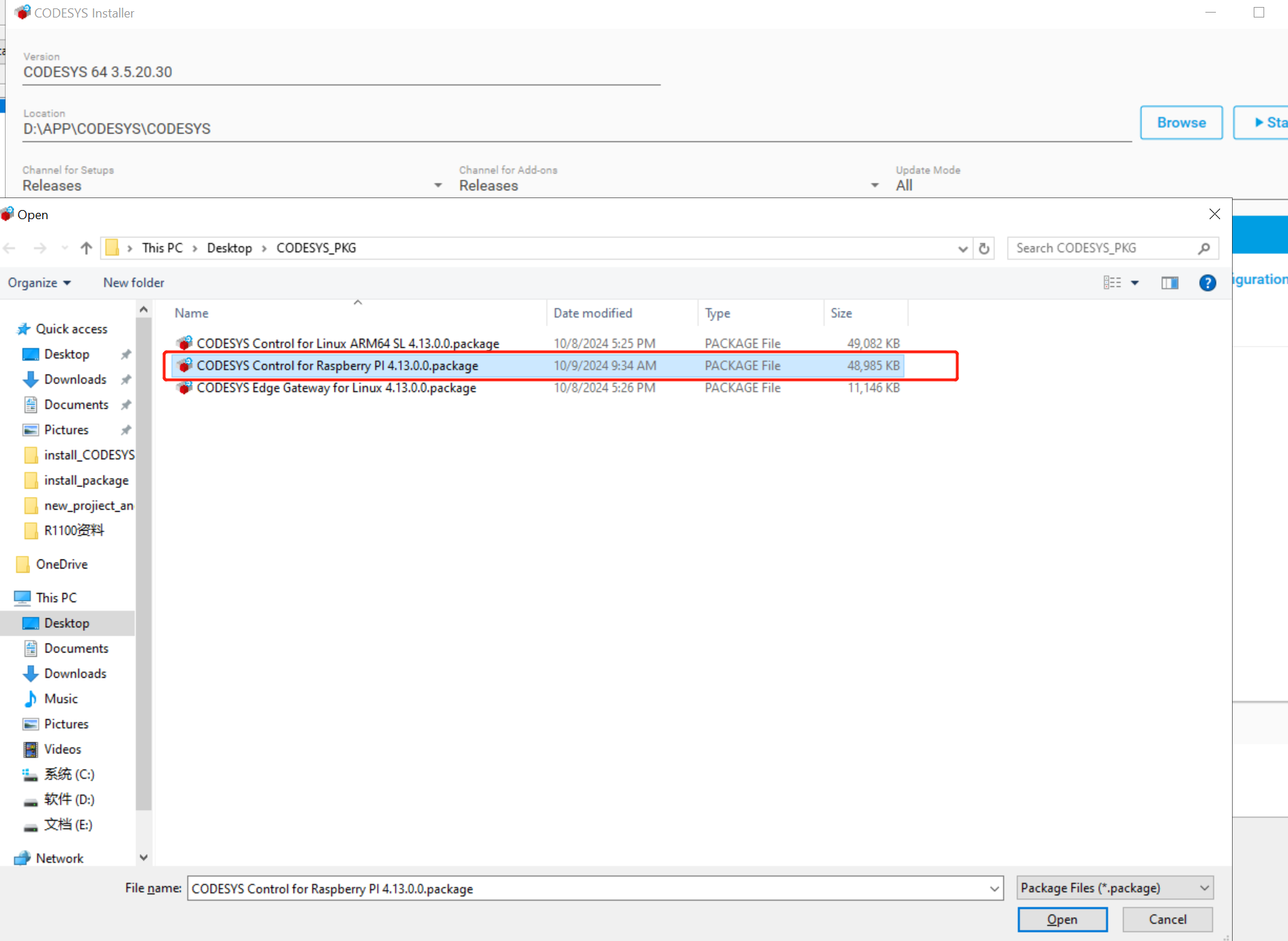Open the Help icon
This screenshot has height=941, width=1288.
click(1207, 283)
